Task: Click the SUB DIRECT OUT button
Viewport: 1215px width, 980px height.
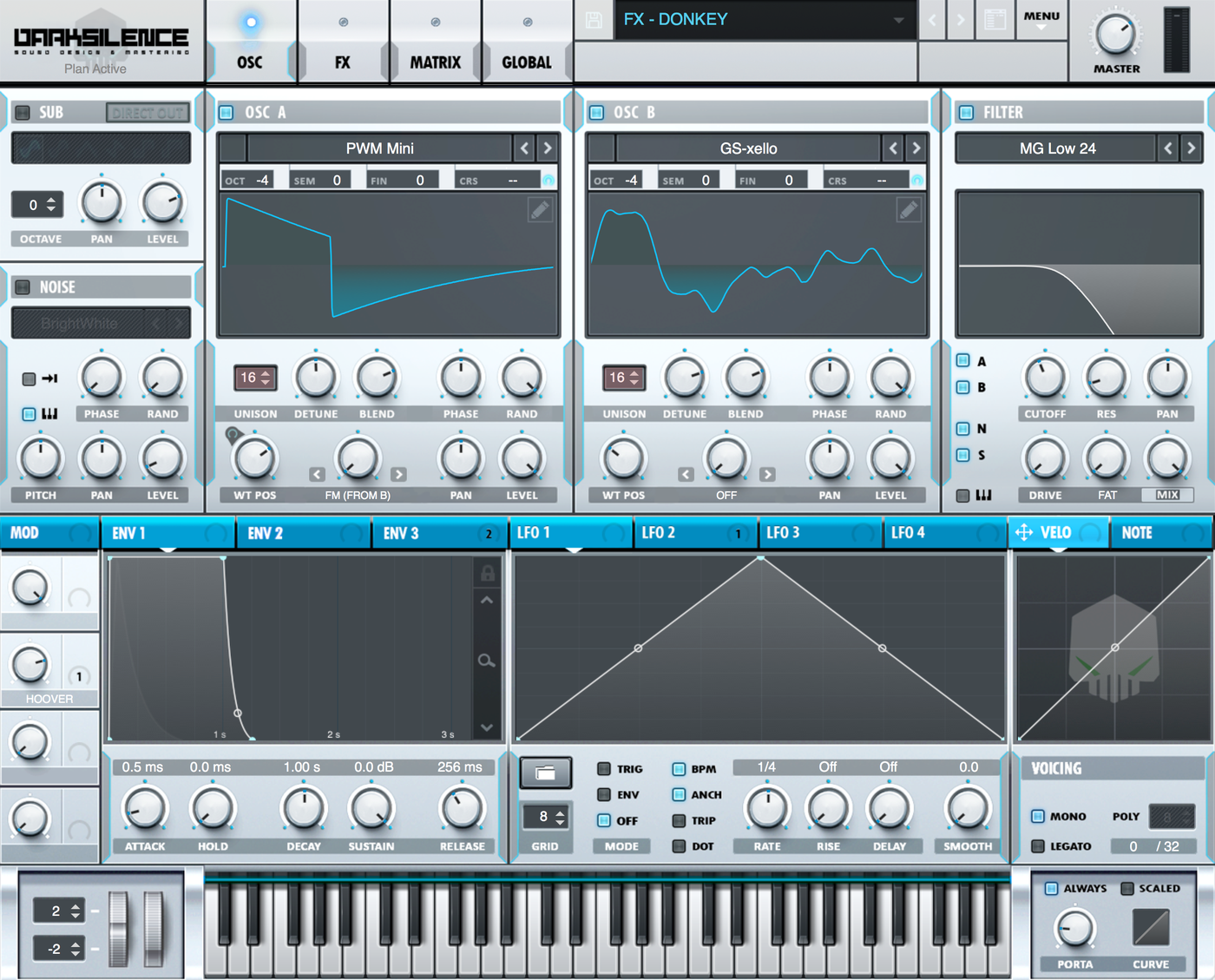Action: pyautogui.click(x=148, y=113)
